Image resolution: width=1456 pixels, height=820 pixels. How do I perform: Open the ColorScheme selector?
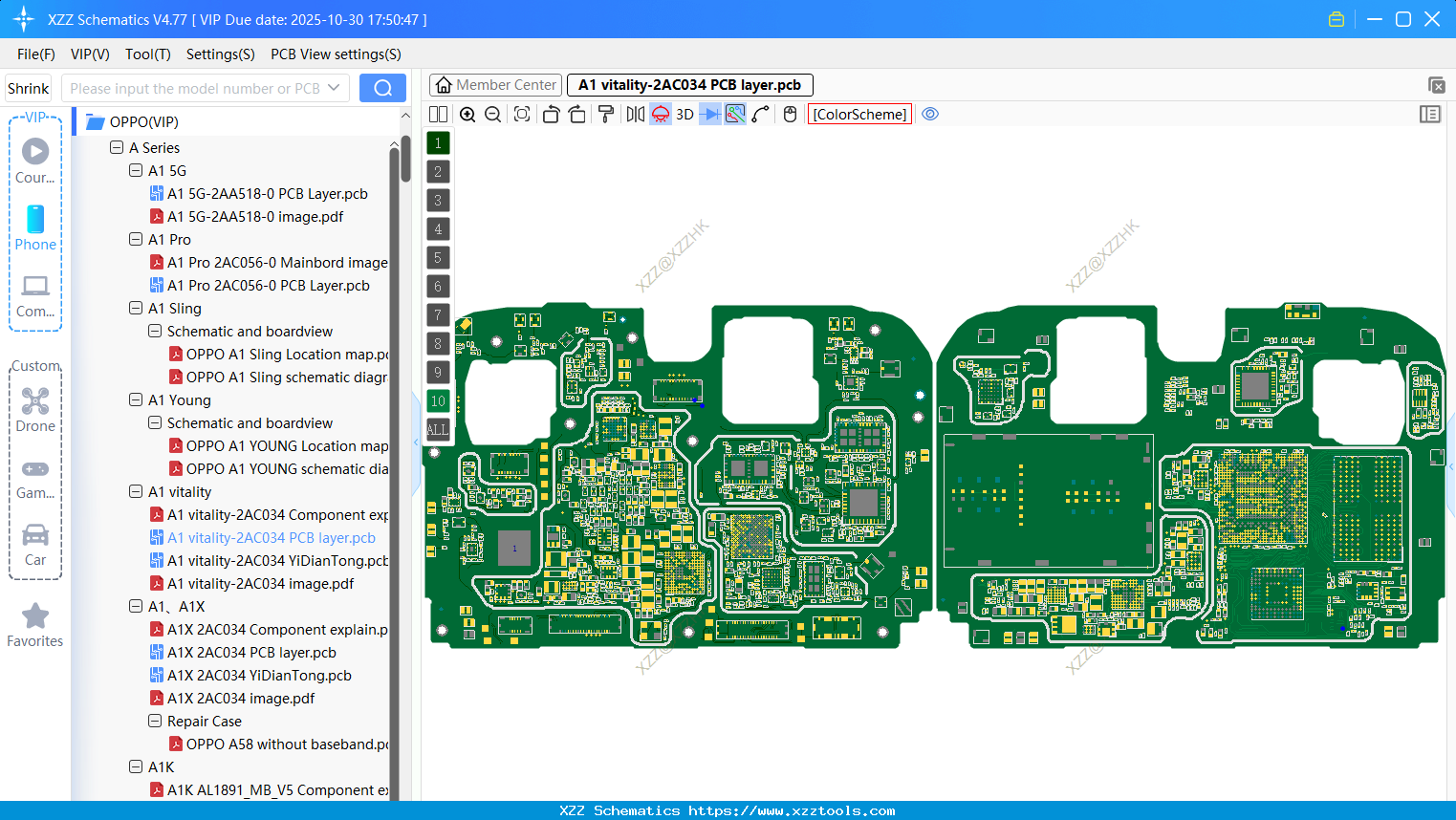tap(859, 114)
